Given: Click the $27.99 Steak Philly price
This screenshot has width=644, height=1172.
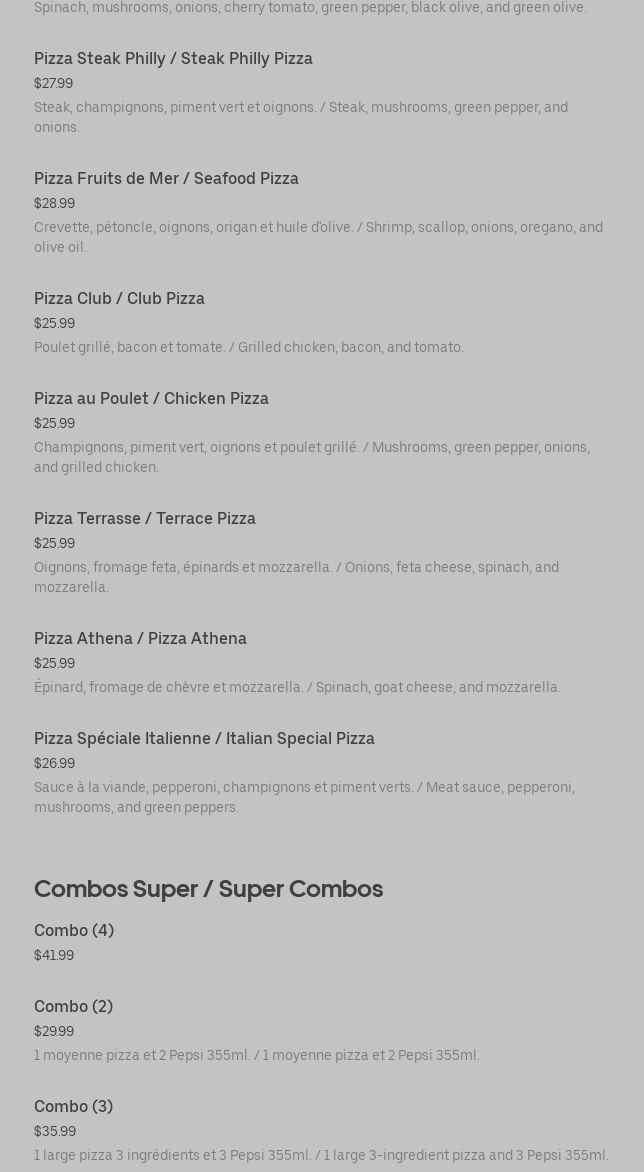Looking at the screenshot, I should 53,84.
